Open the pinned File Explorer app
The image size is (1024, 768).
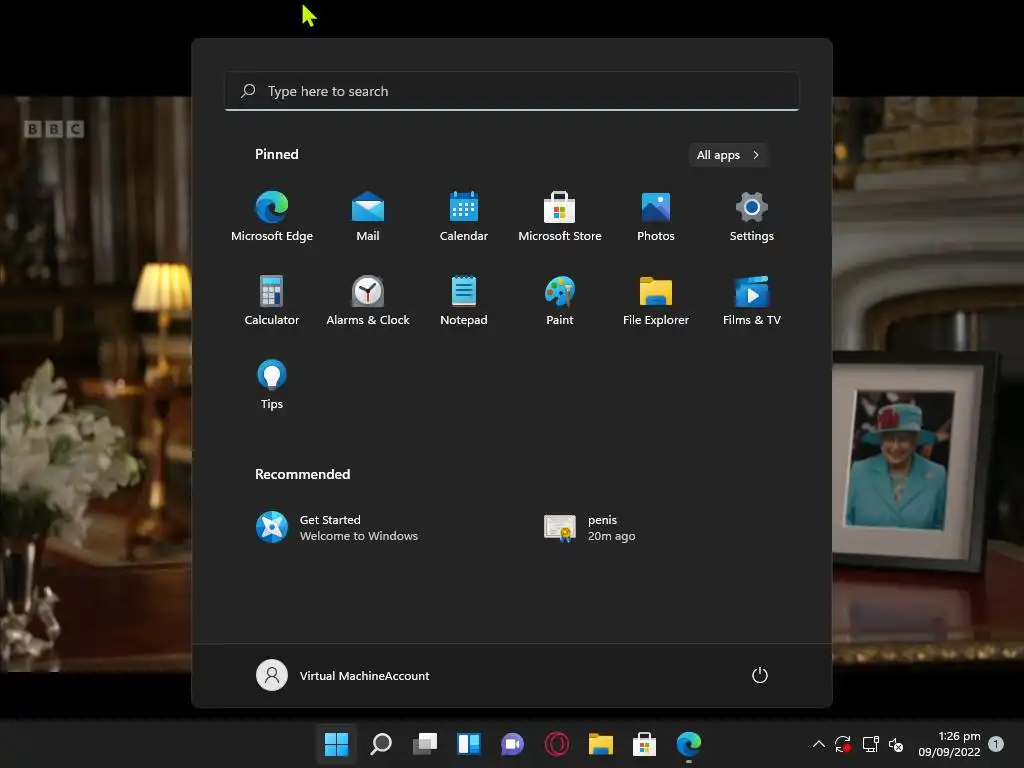(x=656, y=300)
